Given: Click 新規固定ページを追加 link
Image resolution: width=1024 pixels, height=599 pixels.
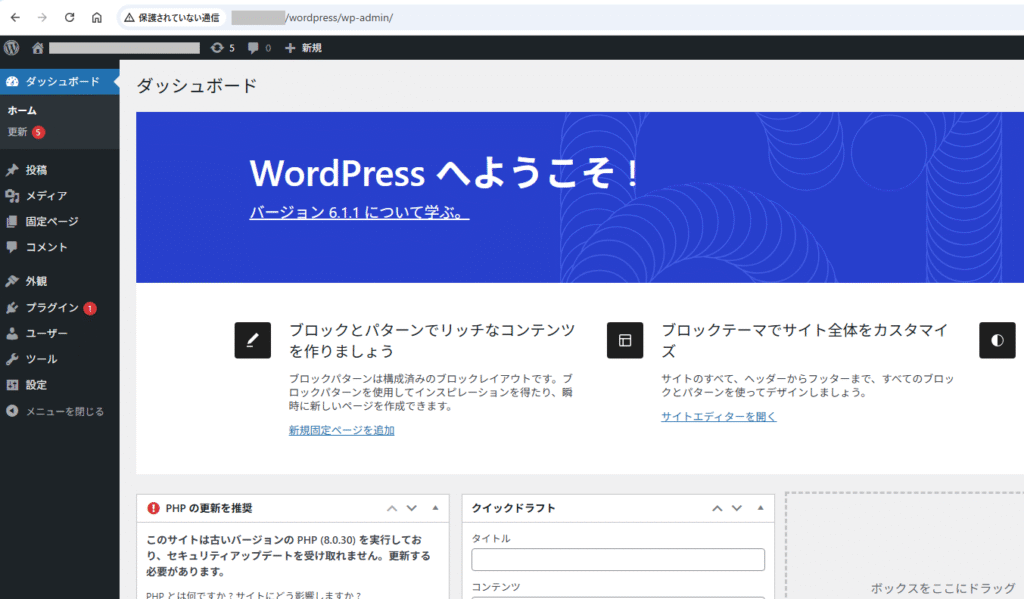Looking at the screenshot, I should point(342,430).
